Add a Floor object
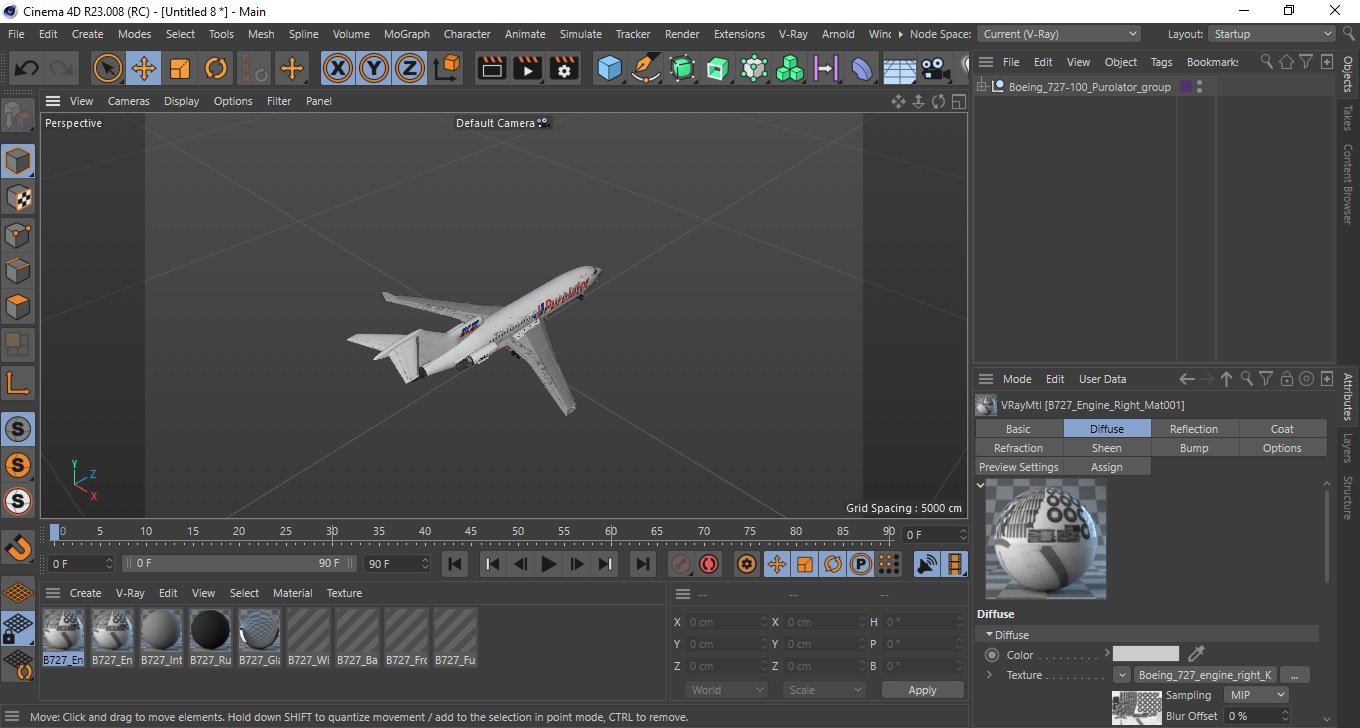Screen dimensions: 1360x728 point(899,69)
